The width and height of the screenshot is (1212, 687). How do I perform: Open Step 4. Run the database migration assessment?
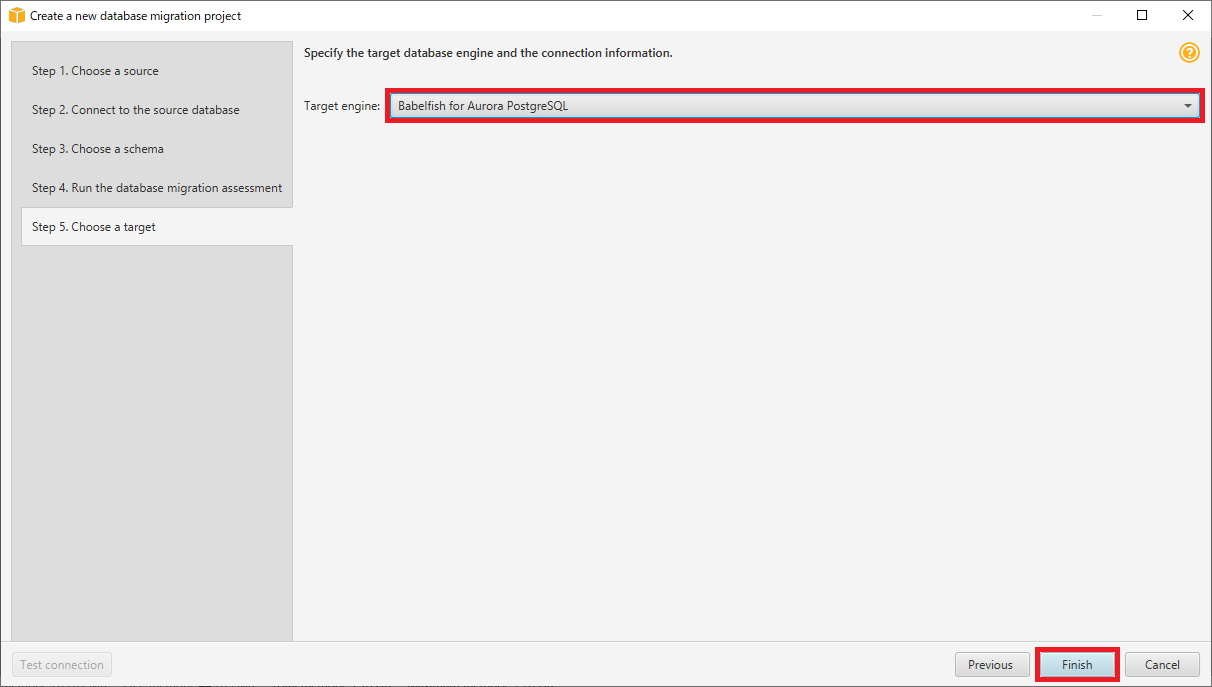pos(156,188)
